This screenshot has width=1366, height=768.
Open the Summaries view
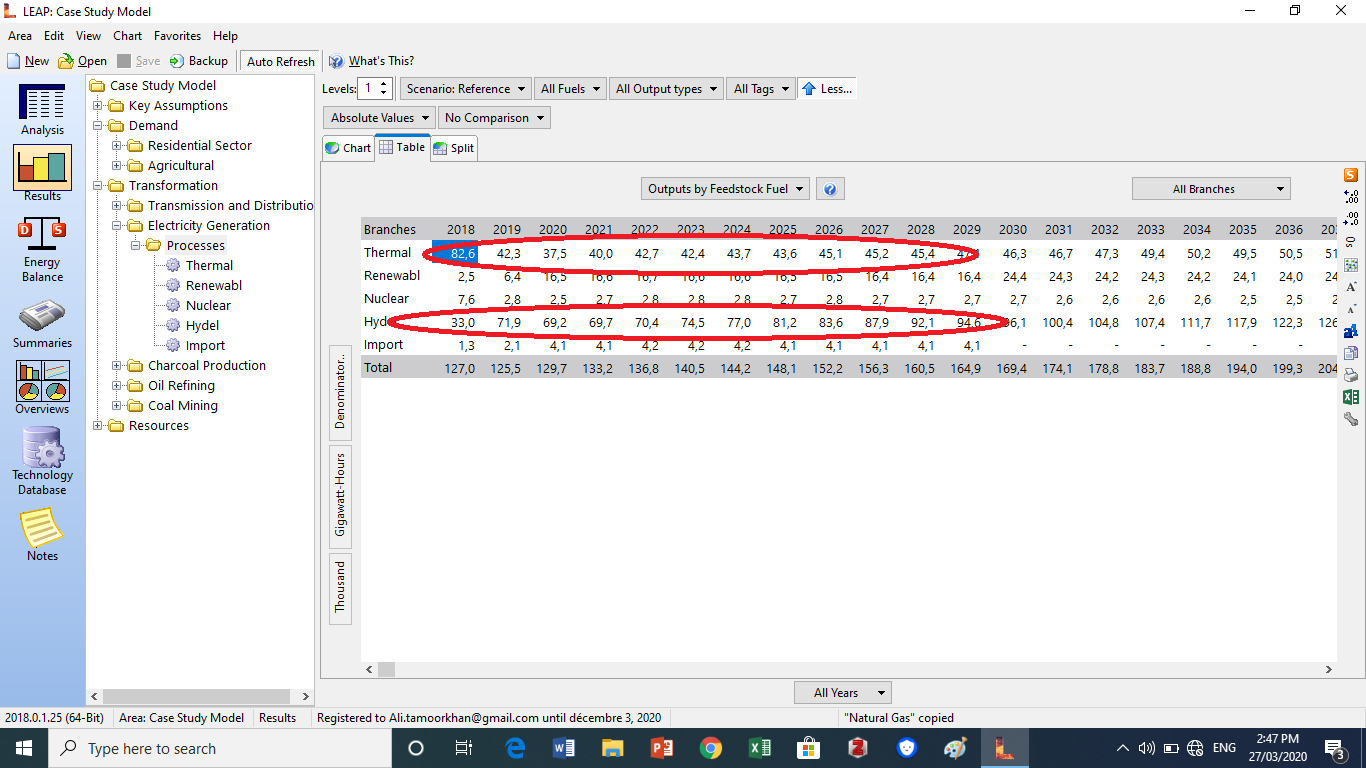[42, 325]
